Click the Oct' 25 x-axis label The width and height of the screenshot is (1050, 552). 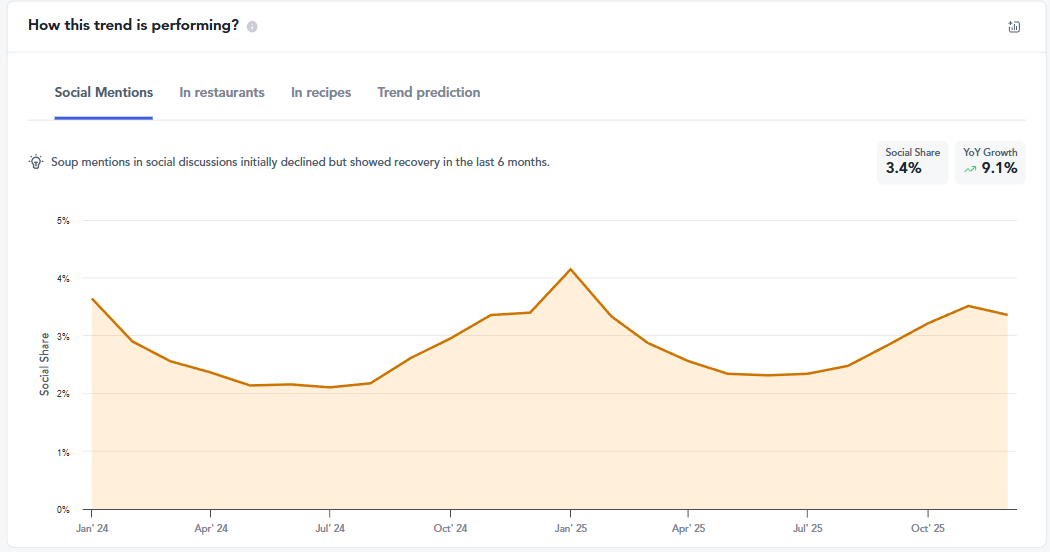(x=927, y=527)
